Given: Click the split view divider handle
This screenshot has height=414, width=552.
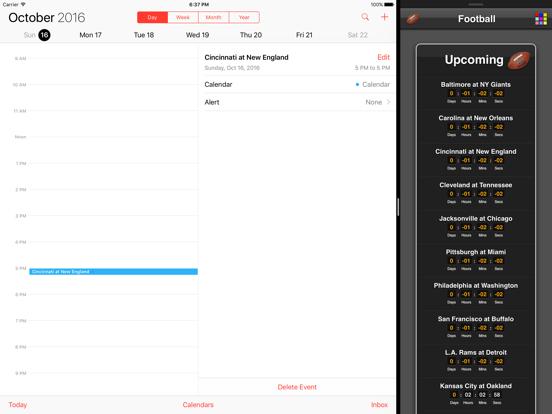Looking at the screenshot, I should pos(398,207).
